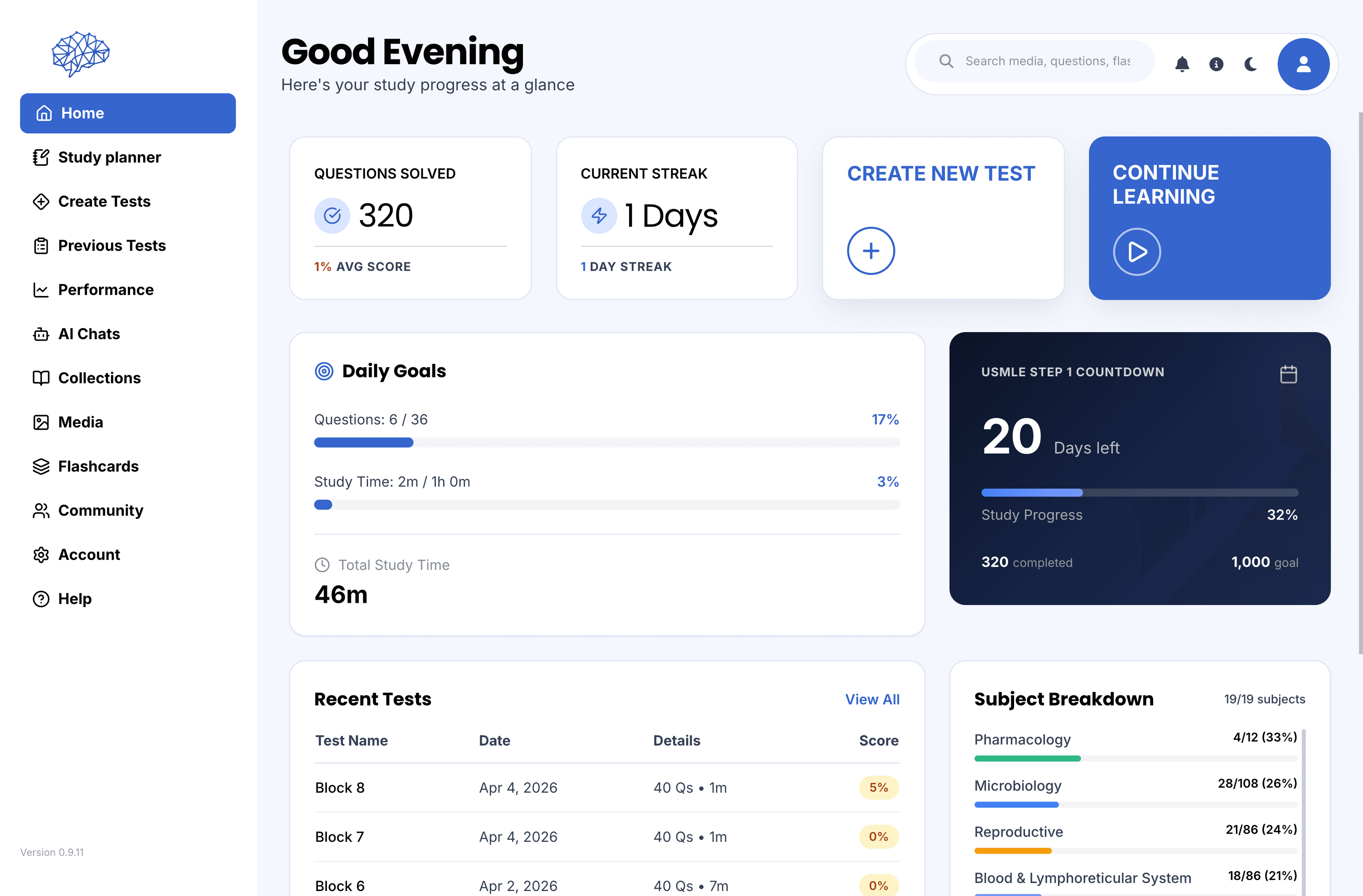
Task: Click the notifications bell icon
Action: 1182,64
